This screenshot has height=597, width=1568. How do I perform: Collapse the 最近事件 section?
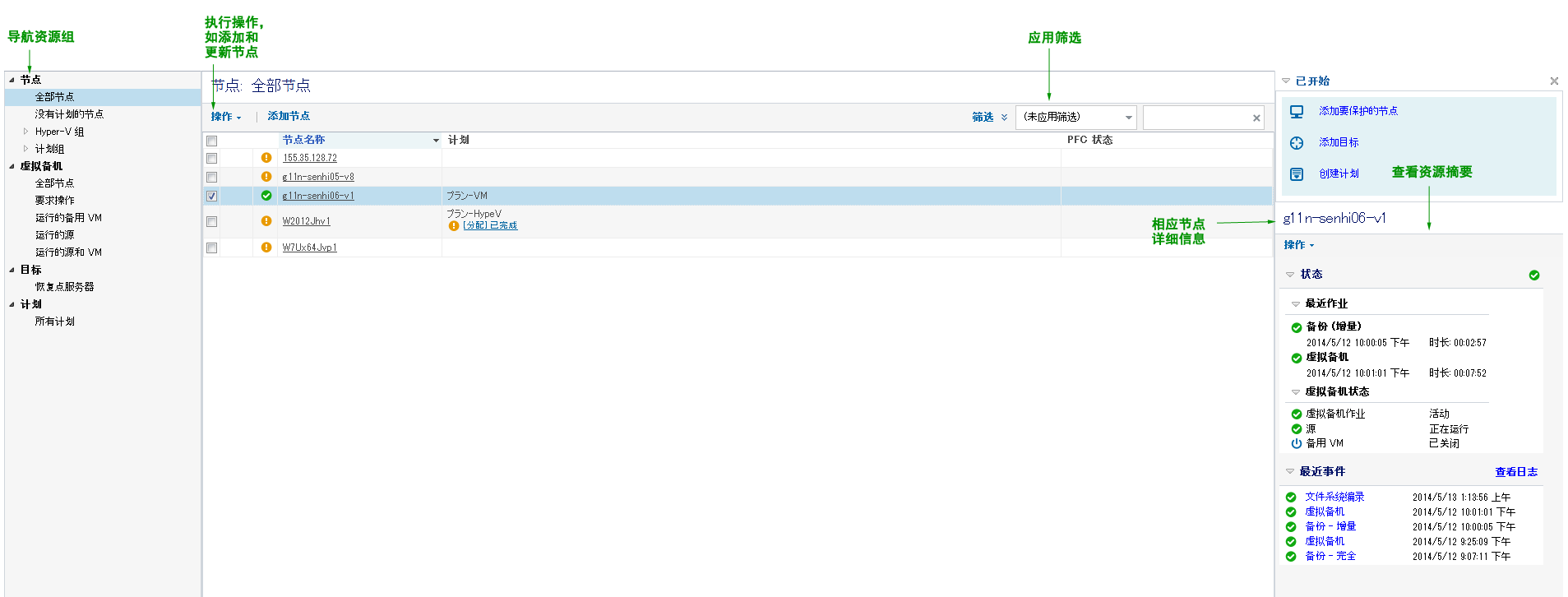point(1290,472)
